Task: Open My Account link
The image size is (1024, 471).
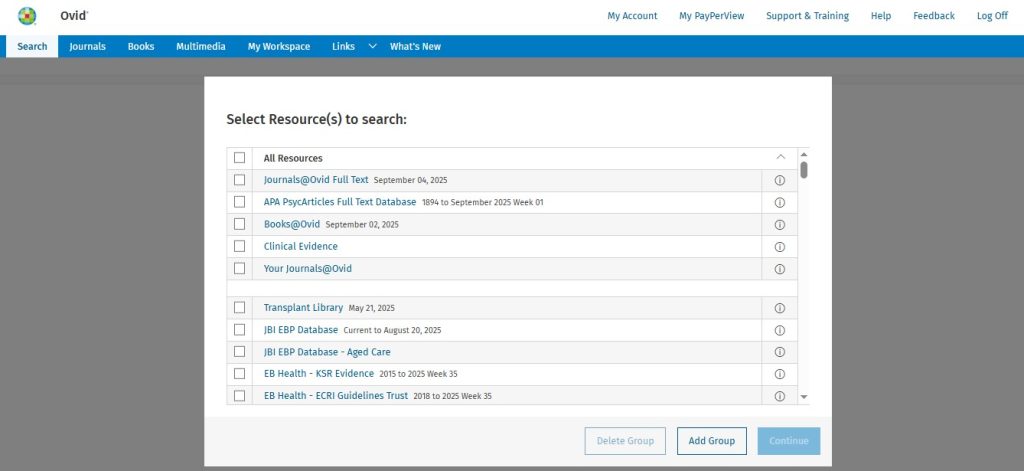Action: point(632,16)
